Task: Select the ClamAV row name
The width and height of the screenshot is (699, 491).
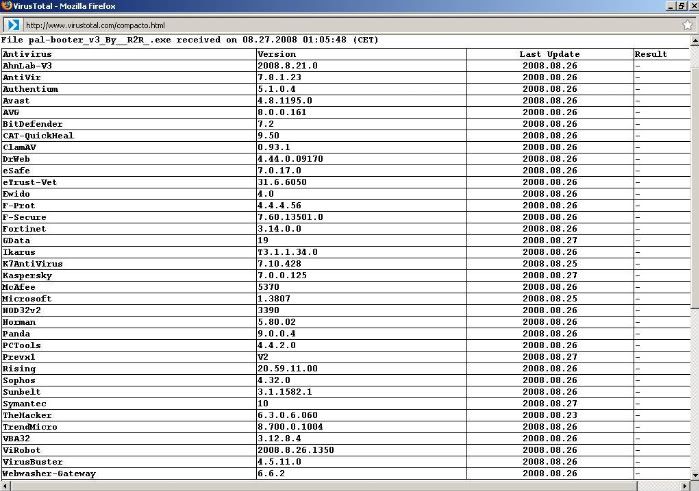Action: coord(19,147)
